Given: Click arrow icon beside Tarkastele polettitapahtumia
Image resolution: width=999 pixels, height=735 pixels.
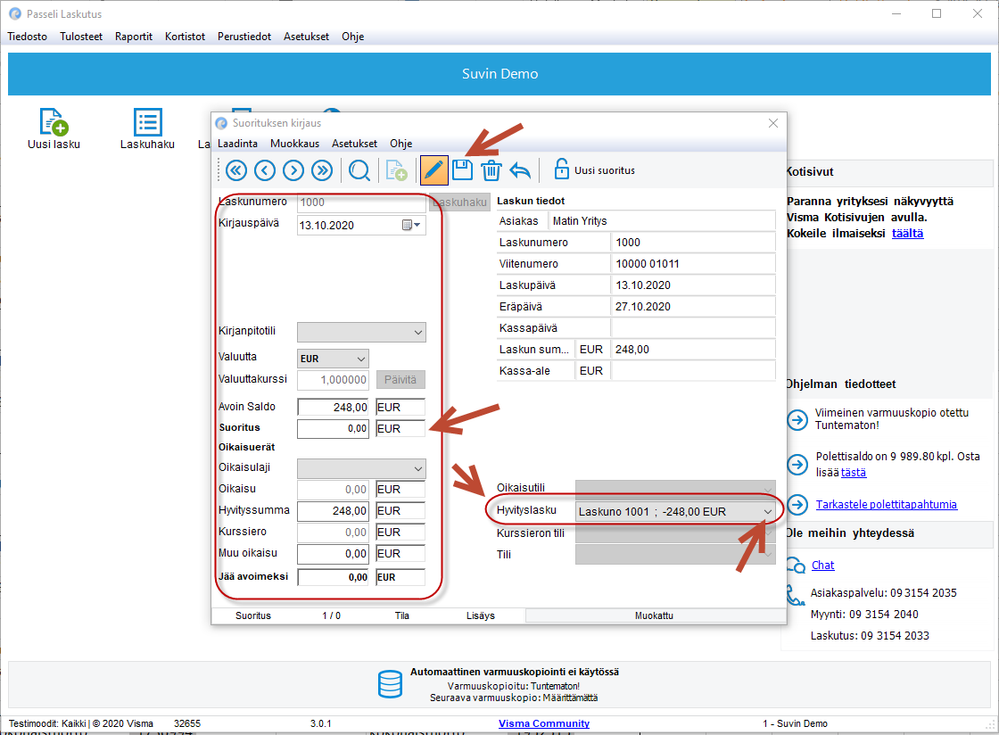Looking at the screenshot, I should [x=797, y=505].
